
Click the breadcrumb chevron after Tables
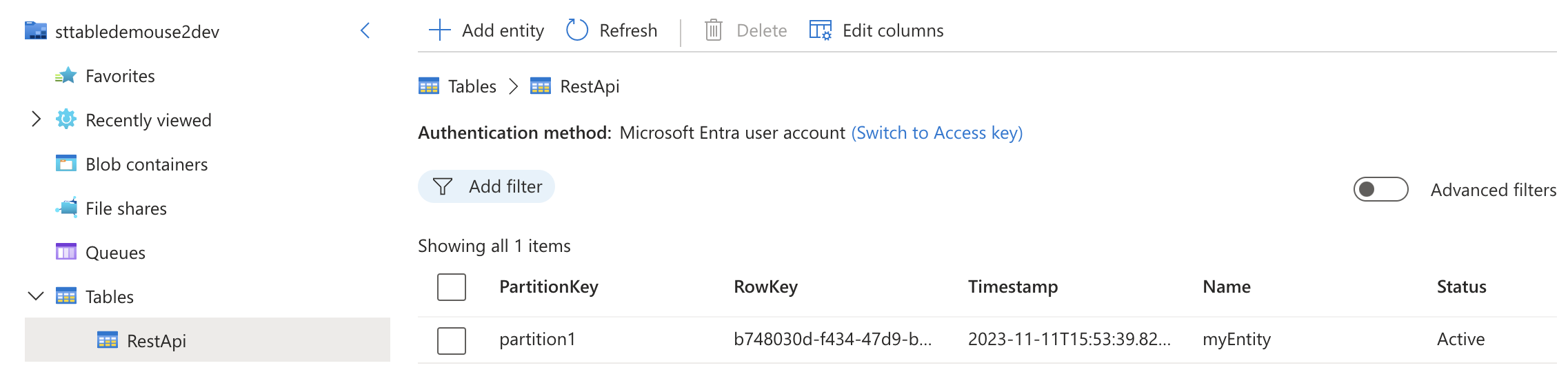pyautogui.click(x=513, y=86)
